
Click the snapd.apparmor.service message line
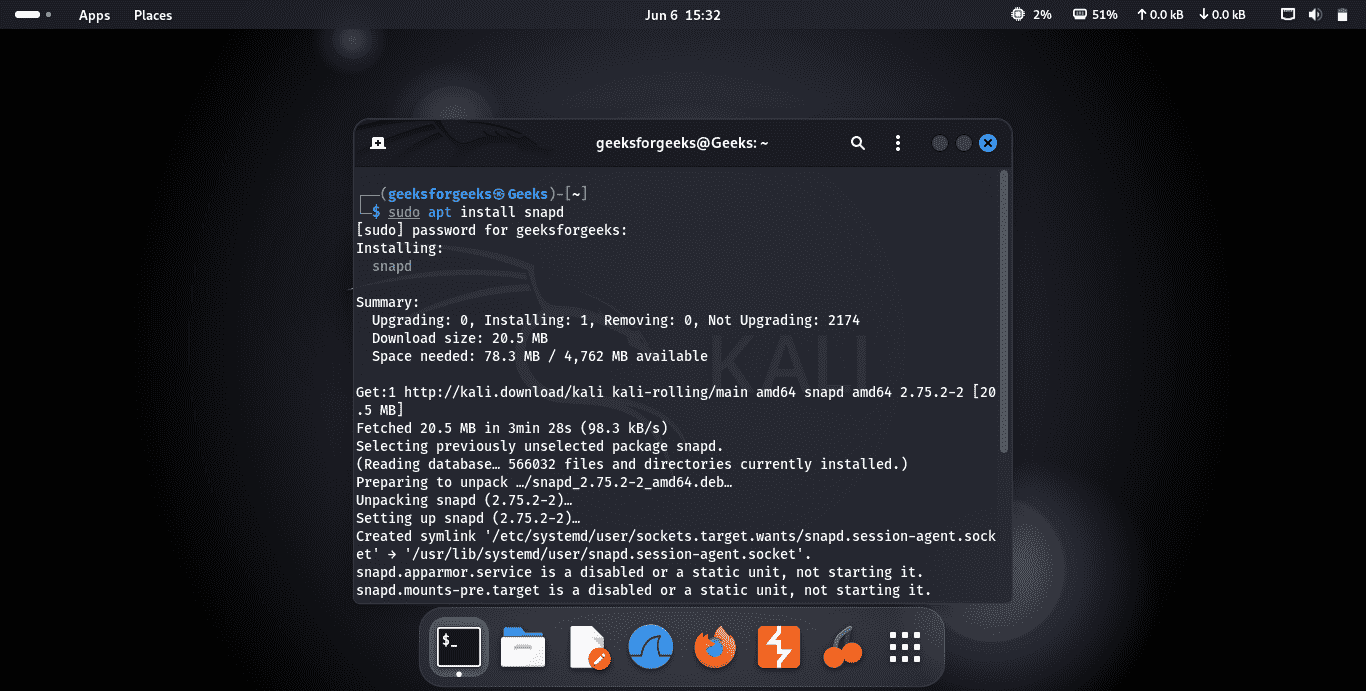pyautogui.click(x=640, y=572)
